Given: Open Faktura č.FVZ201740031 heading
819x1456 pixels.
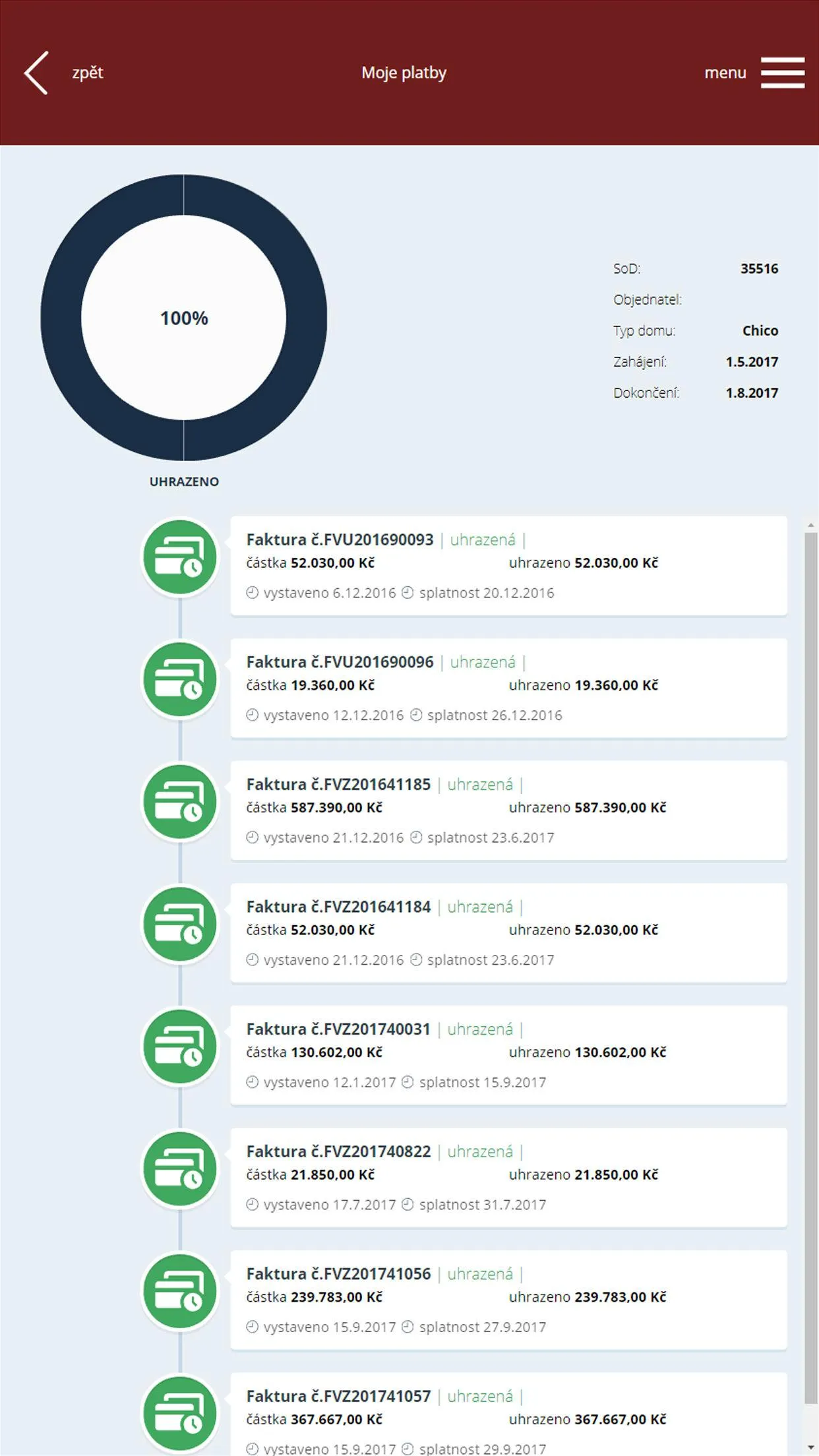Looking at the screenshot, I should point(338,1029).
